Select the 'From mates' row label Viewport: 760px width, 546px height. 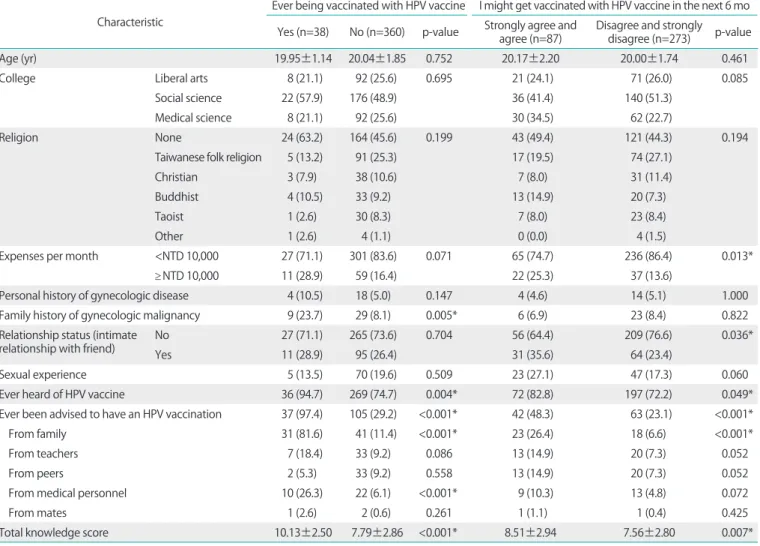(x=37, y=513)
